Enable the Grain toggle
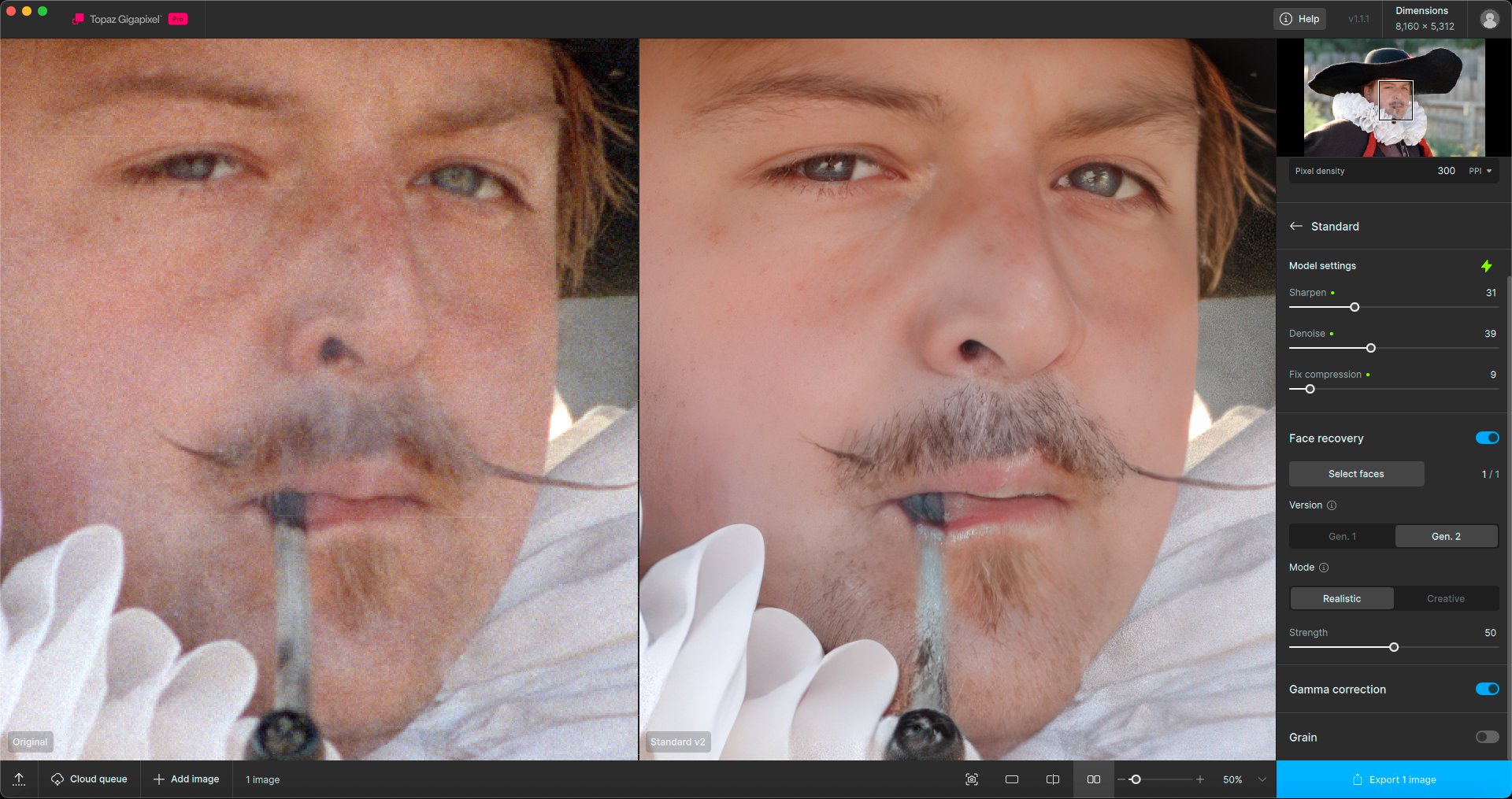 [x=1487, y=738]
